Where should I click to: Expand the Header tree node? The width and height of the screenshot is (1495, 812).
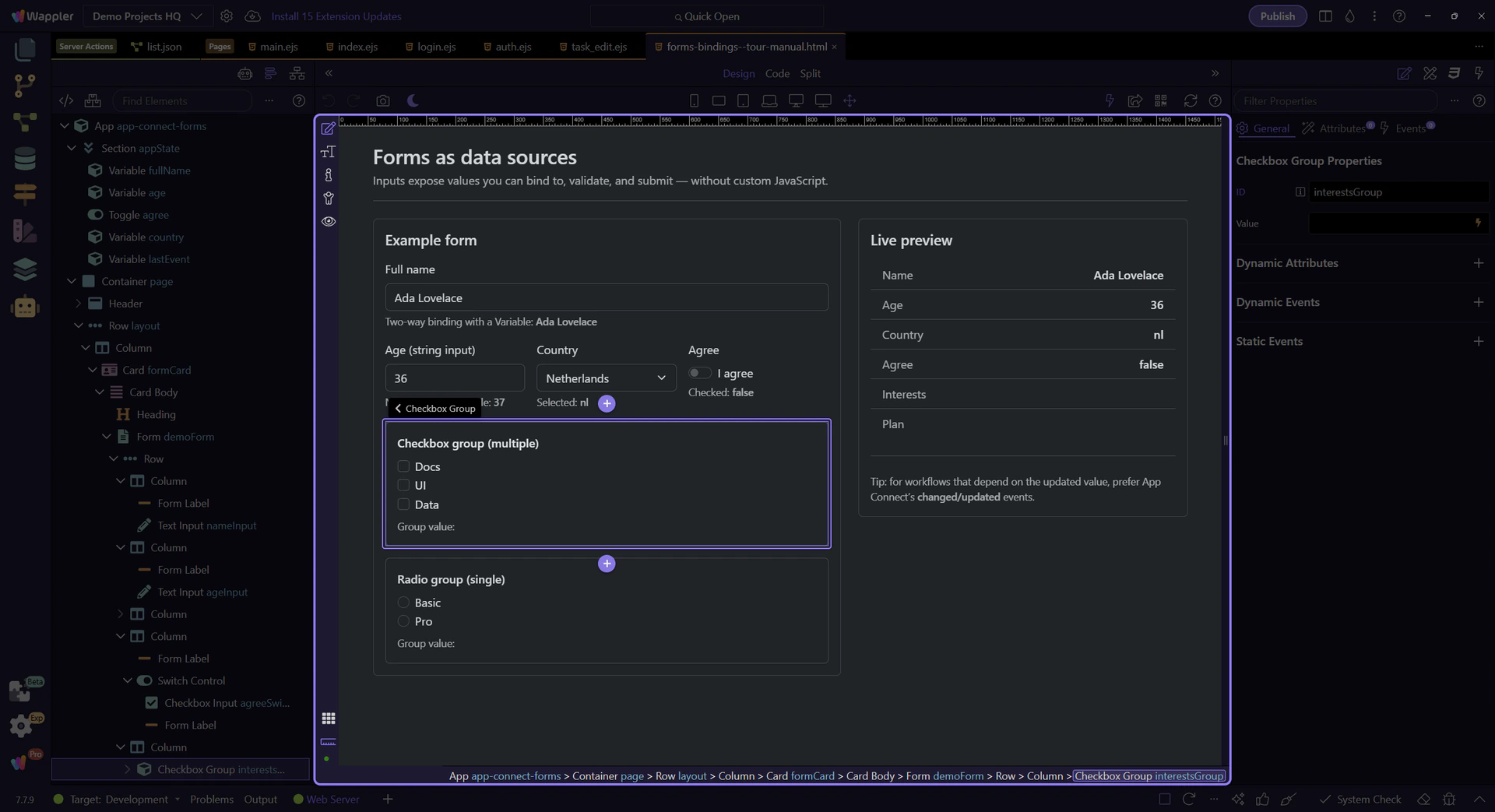[78, 304]
